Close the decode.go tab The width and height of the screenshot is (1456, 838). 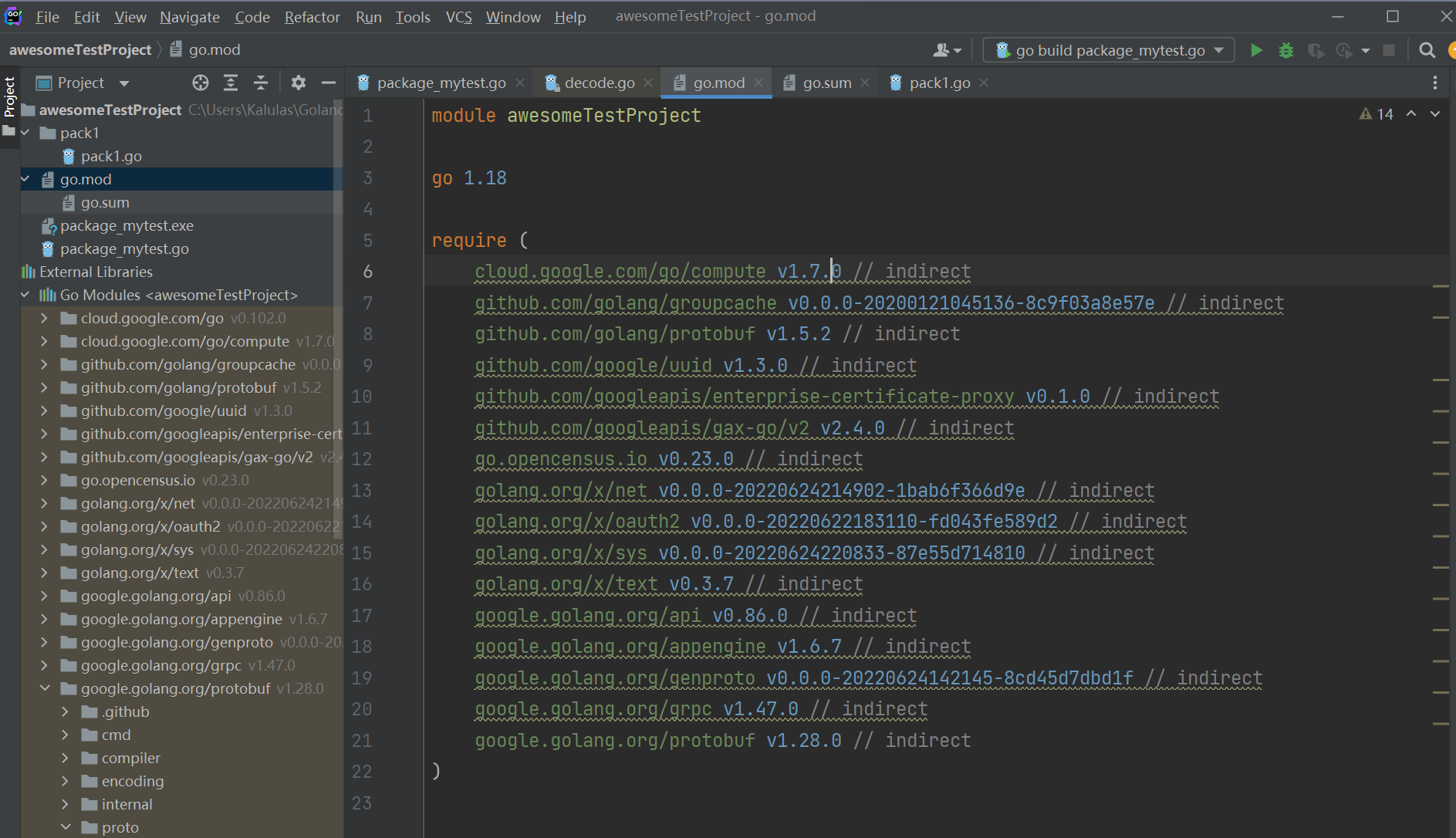coord(648,83)
